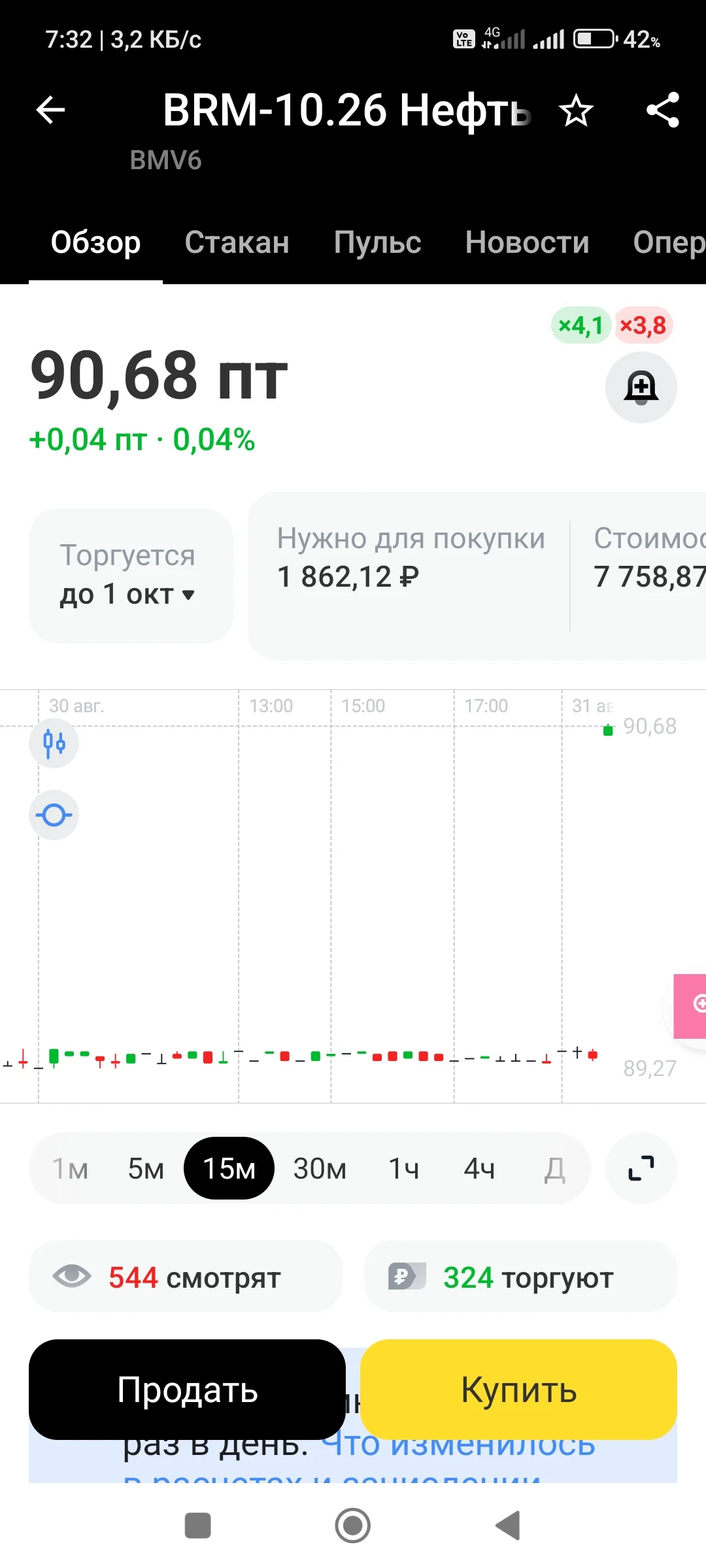706x1568 pixels.
Task: Open the share icon
Action: (x=663, y=110)
